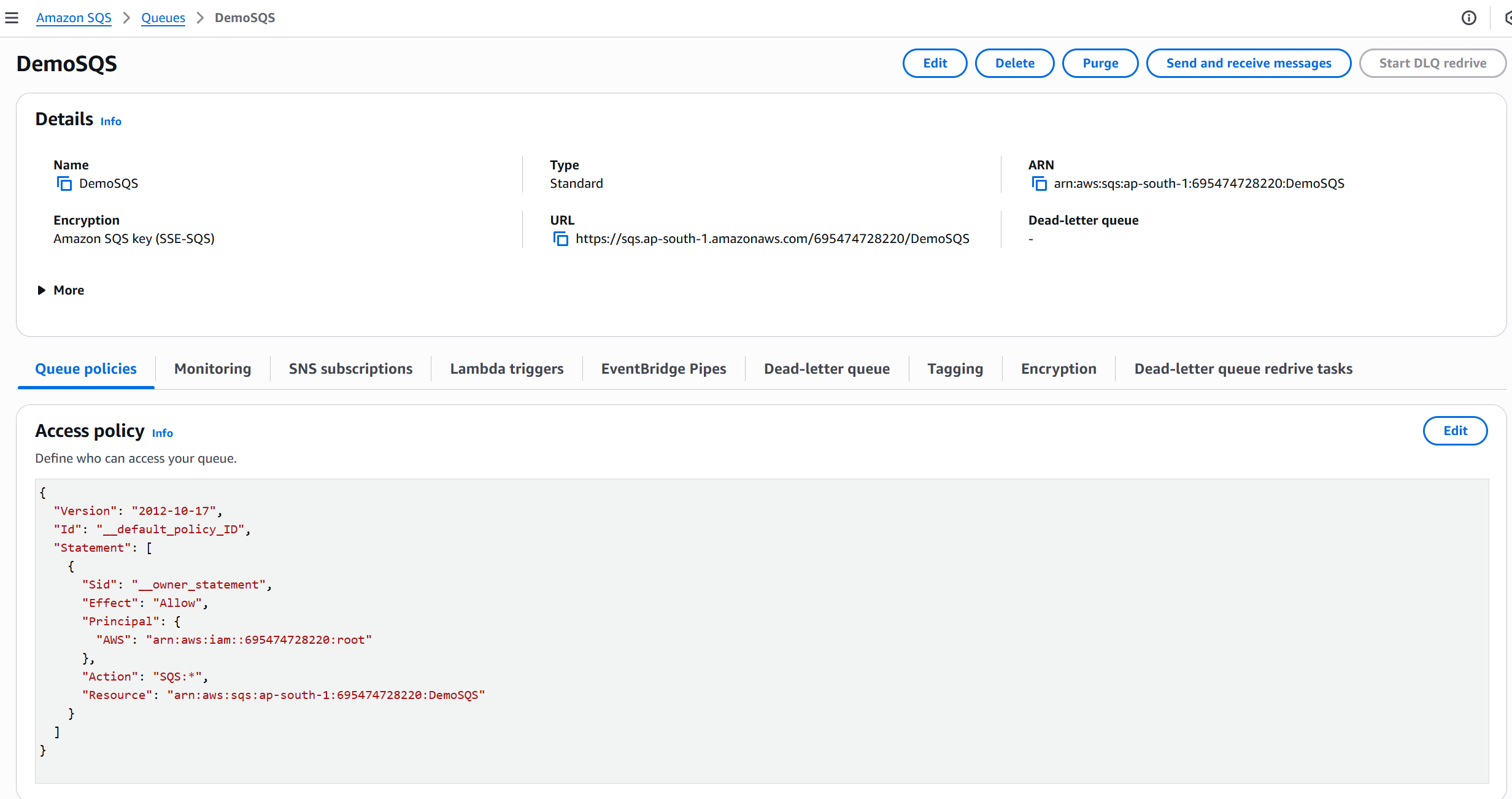The width and height of the screenshot is (1512, 799).
Task: Click the info circle icon at top right
Action: click(1468, 18)
